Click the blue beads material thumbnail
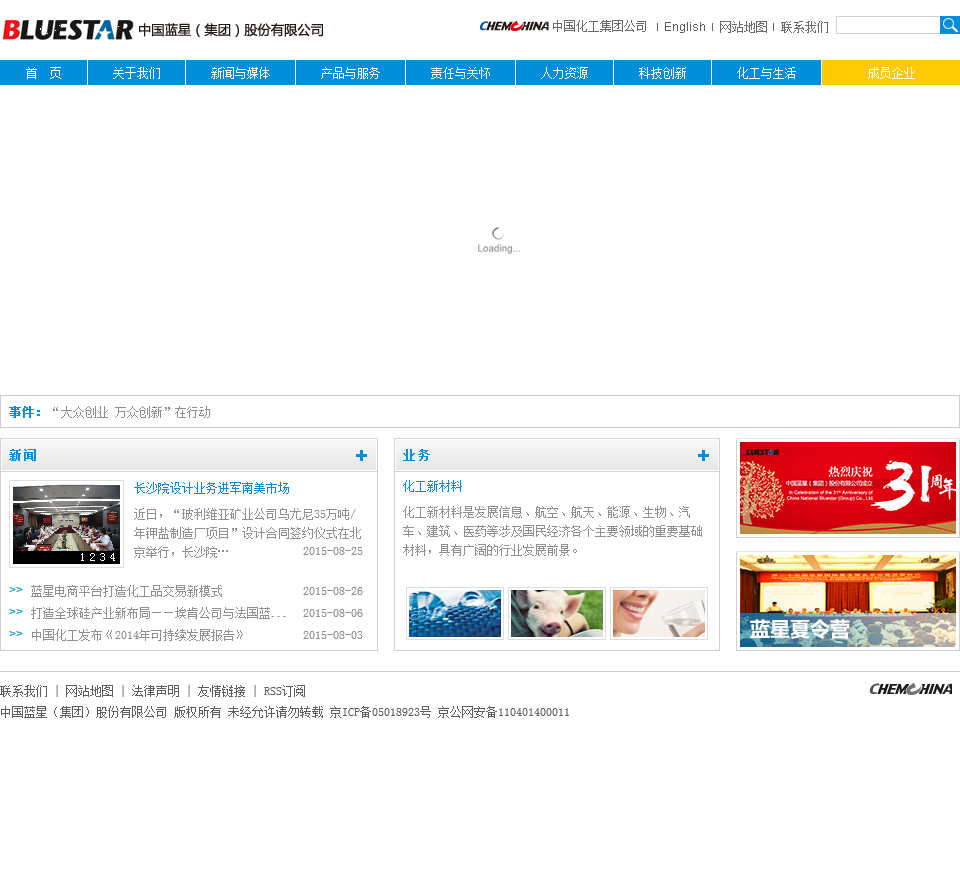This screenshot has width=960, height=873. tap(454, 613)
